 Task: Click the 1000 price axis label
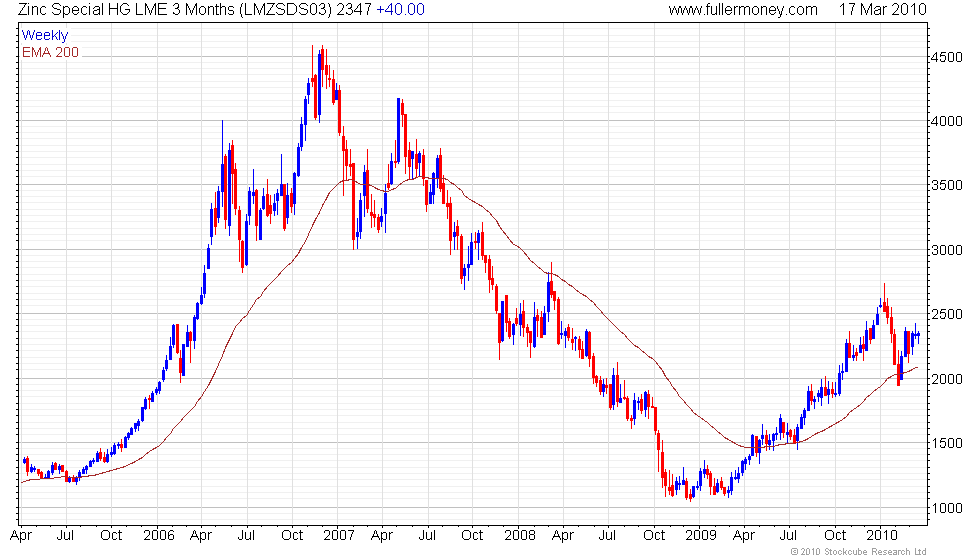(x=946, y=508)
